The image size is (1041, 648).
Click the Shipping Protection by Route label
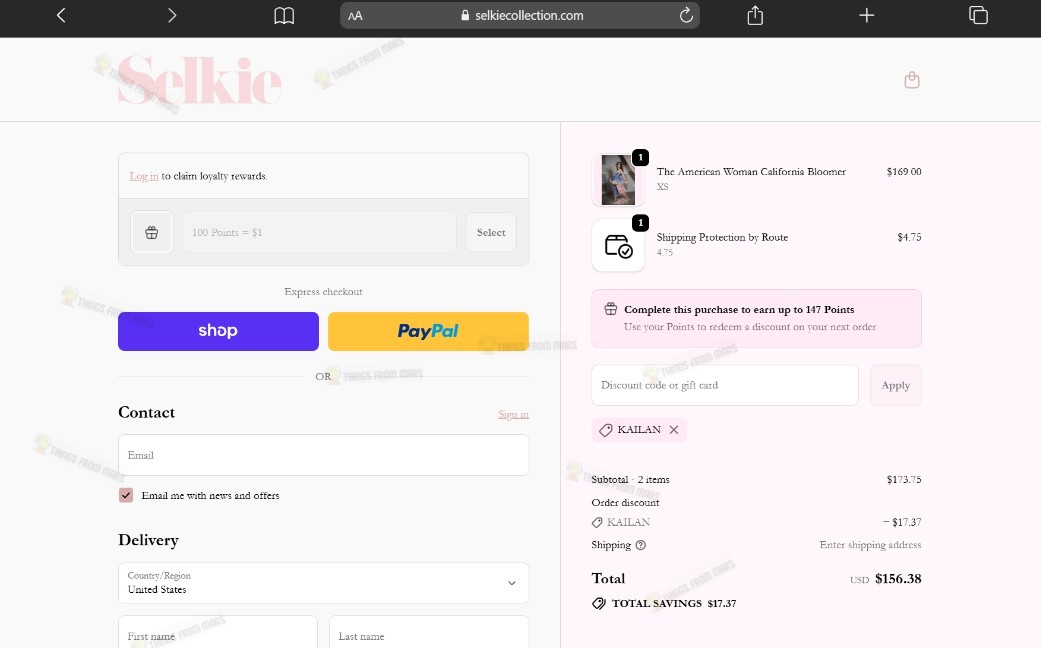click(722, 237)
